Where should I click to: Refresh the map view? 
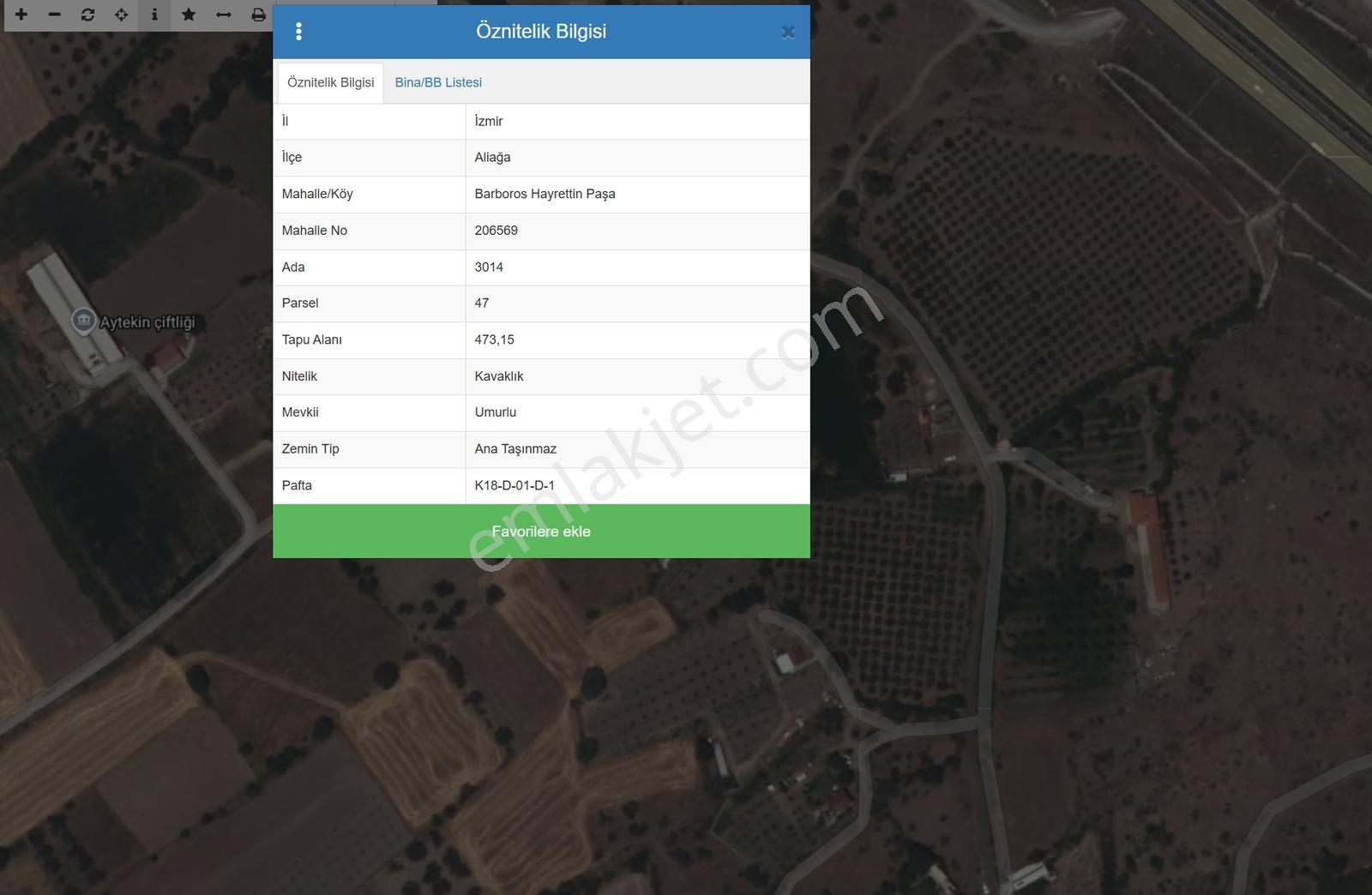tap(87, 15)
